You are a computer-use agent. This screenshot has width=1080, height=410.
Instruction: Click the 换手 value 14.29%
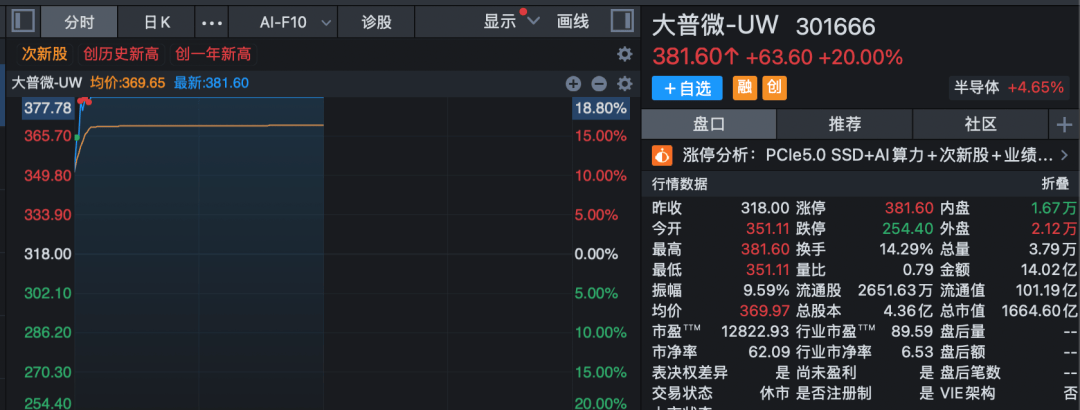tap(906, 249)
